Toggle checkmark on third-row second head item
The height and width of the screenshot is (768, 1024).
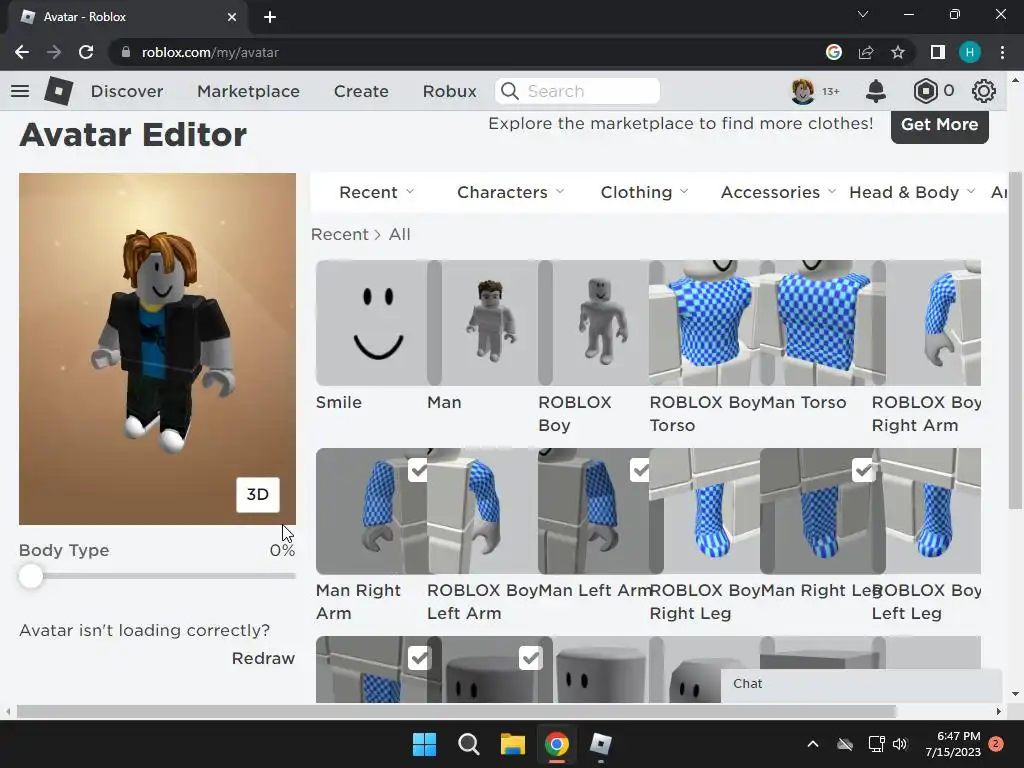pyautogui.click(x=530, y=658)
